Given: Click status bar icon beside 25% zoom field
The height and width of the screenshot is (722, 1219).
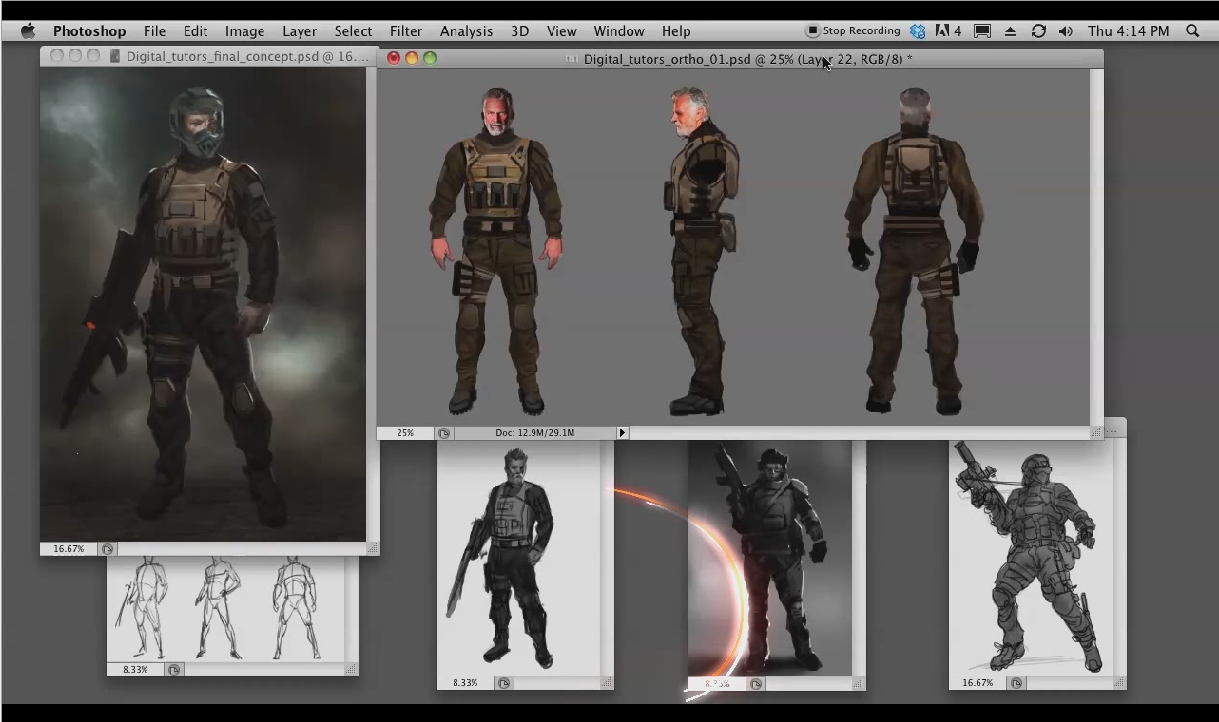Looking at the screenshot, I should (444, 433).
